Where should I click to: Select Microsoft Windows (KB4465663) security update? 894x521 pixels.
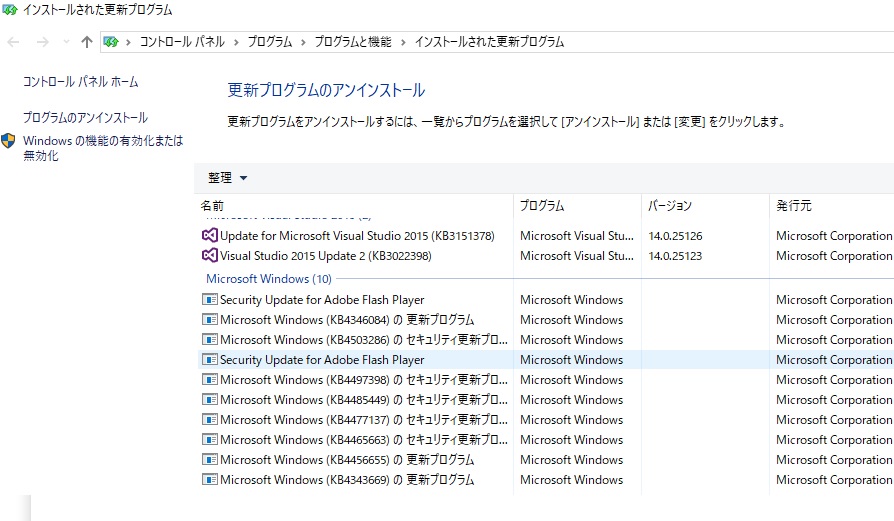click(x=364, y=439)
